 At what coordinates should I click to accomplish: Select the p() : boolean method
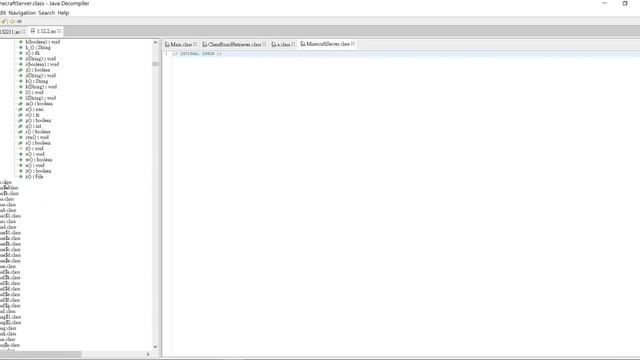point(38,120)
